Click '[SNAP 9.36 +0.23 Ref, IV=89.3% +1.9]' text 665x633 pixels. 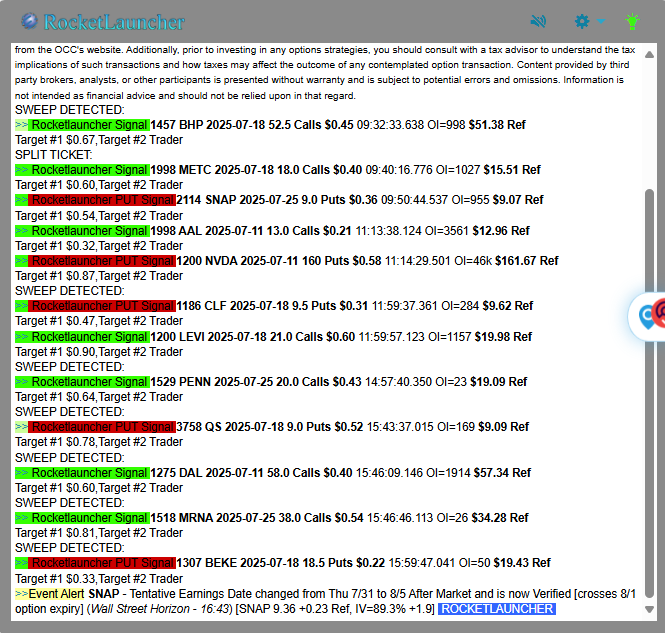tap(335, 609)
